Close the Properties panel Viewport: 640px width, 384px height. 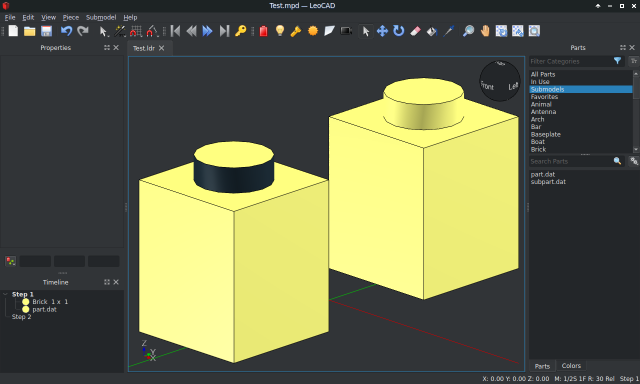[x=116, y=48]
